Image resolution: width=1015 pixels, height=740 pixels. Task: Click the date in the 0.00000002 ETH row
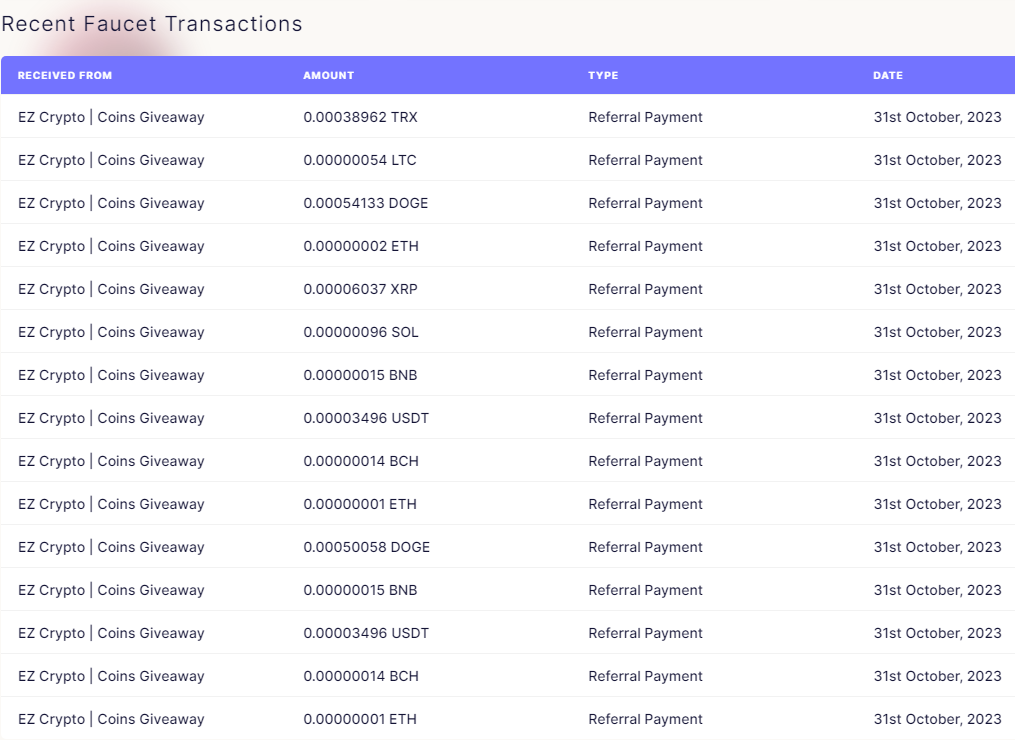tap(937, 246)
